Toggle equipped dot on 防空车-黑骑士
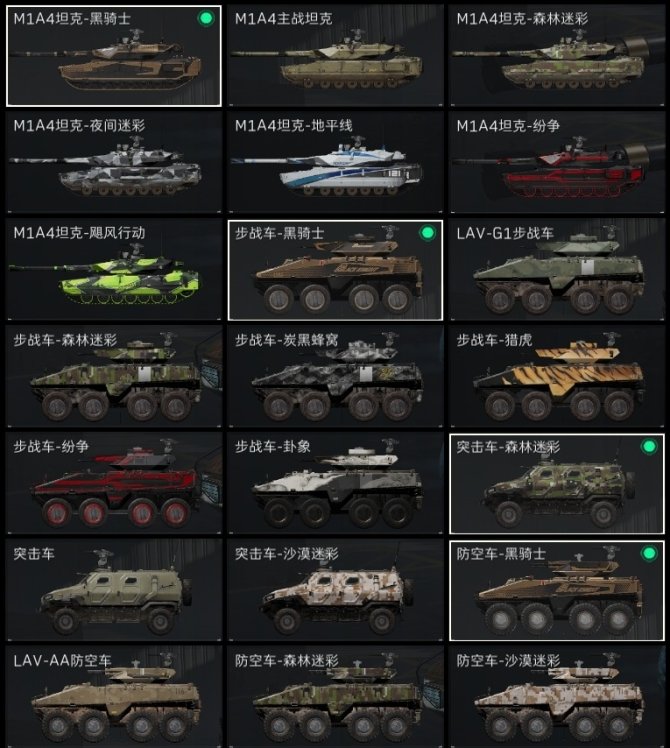This screenshot has width=670, height=748. [649, 553]
